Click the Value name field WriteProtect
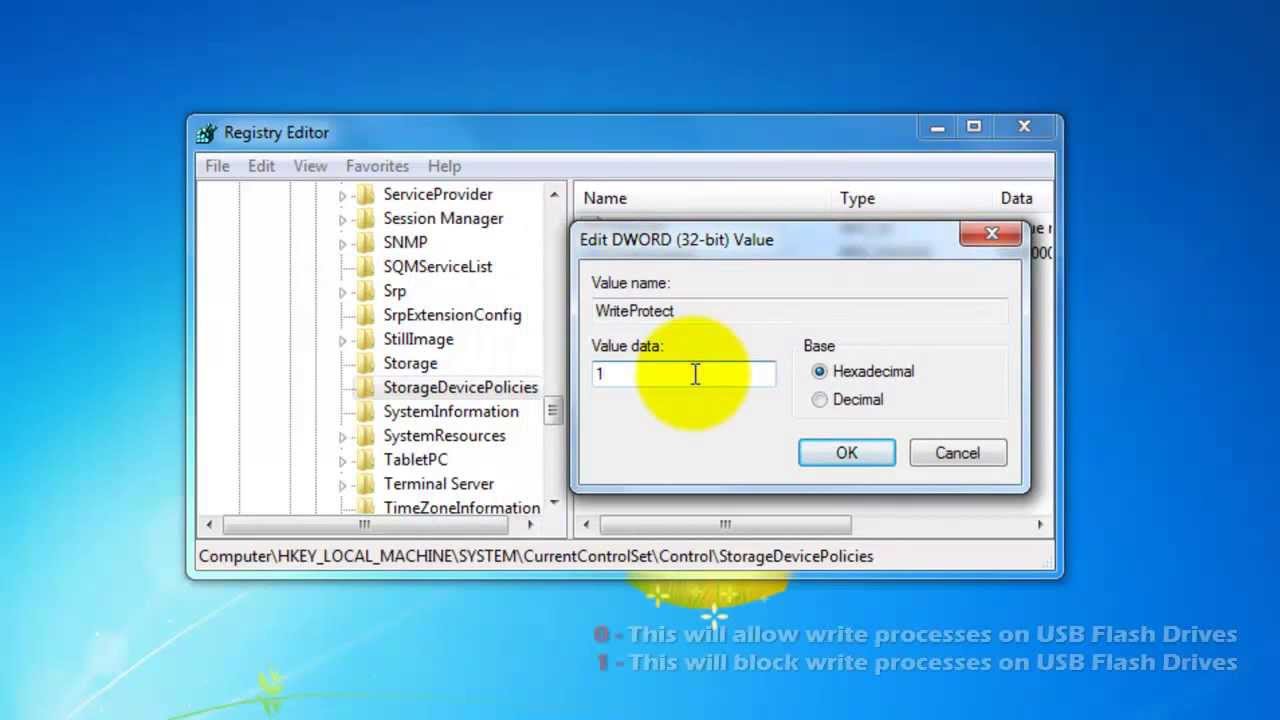Image resolution: width=1280 pixels, height=720 pixels. (x=799, y=311)
